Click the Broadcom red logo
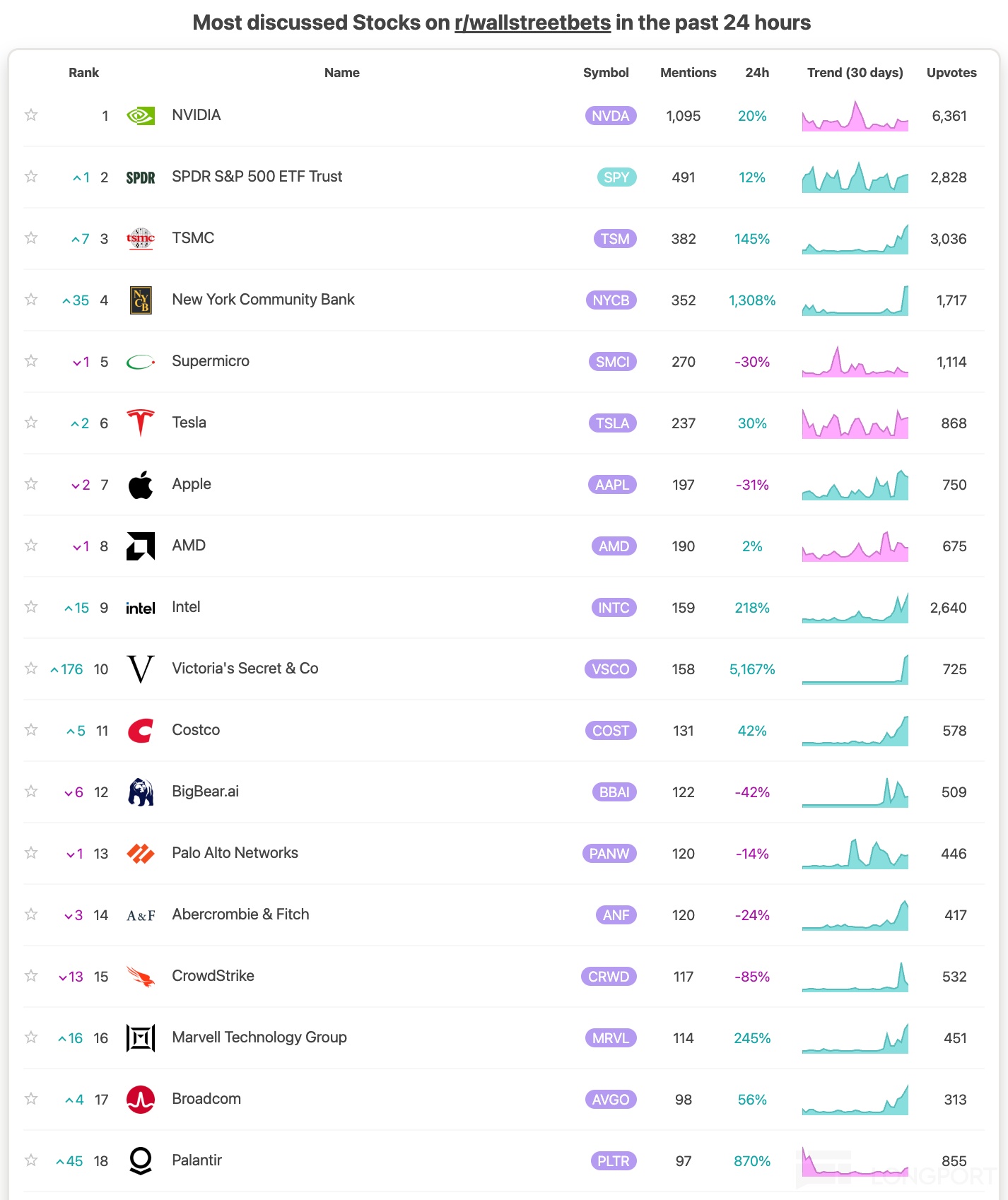Viewport: 1008px width, 1200px height. 140,1100
